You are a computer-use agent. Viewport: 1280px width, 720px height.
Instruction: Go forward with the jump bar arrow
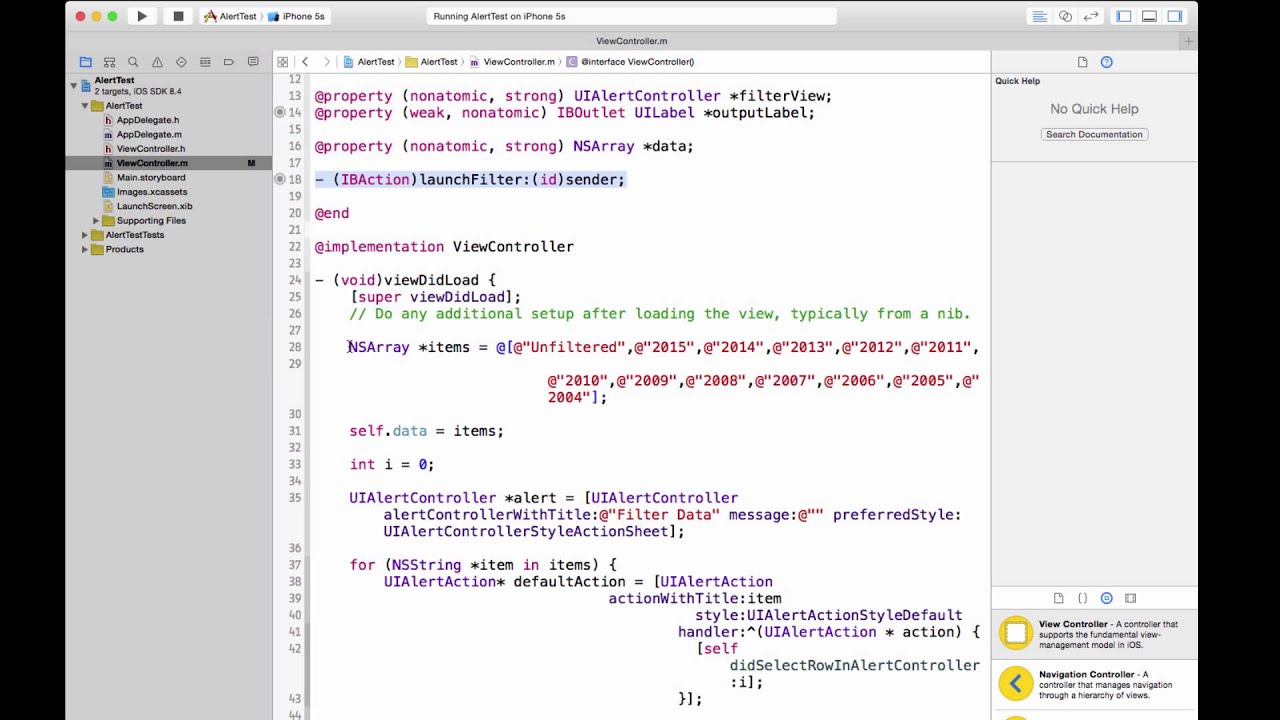pos(326,62)
